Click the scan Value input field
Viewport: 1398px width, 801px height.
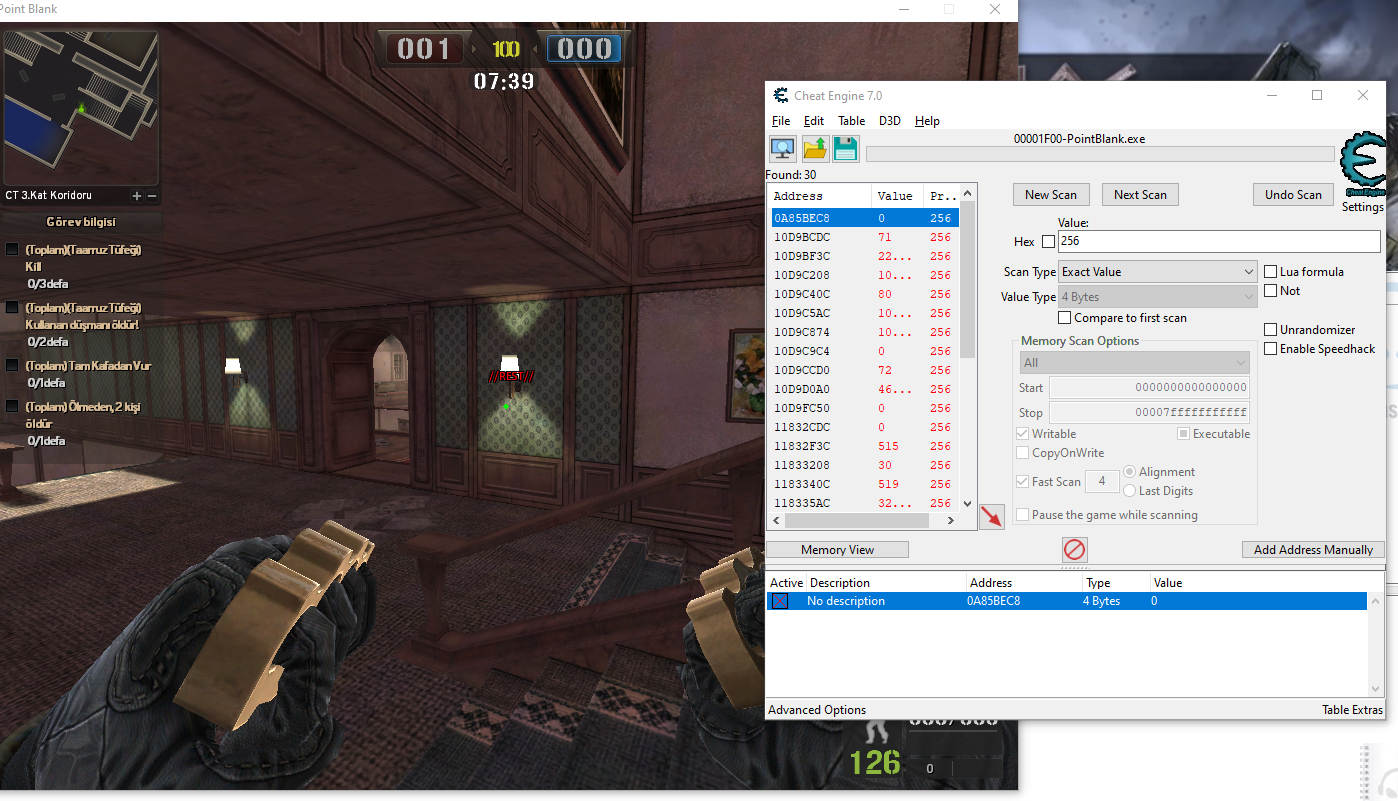click(1219, 241)
